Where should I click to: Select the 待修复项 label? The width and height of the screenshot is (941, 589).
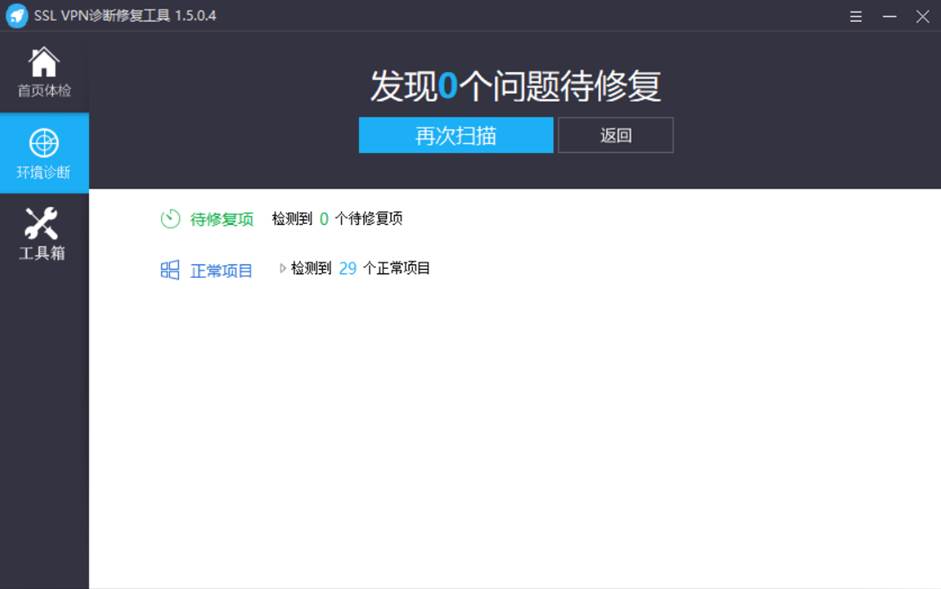pyautogui.click(x=221, y=219)
